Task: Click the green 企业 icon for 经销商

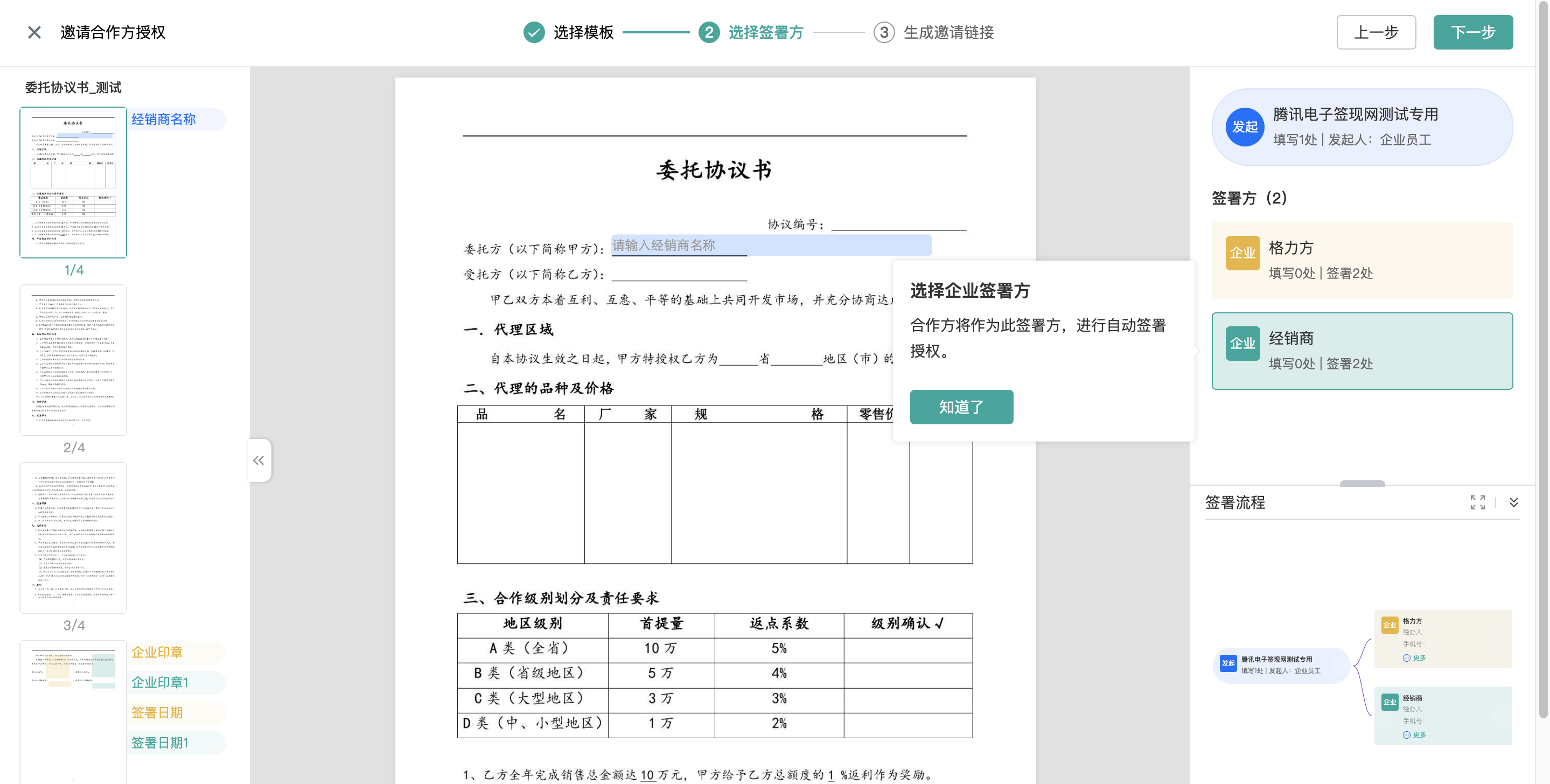Action: point(1242,344)
